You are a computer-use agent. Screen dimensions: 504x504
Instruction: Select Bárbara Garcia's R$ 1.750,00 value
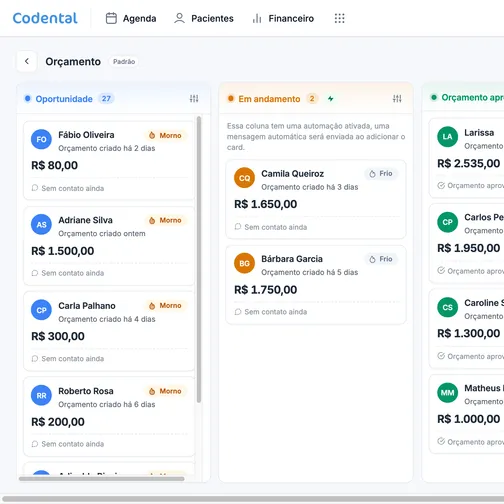click(x=266, y=290)
